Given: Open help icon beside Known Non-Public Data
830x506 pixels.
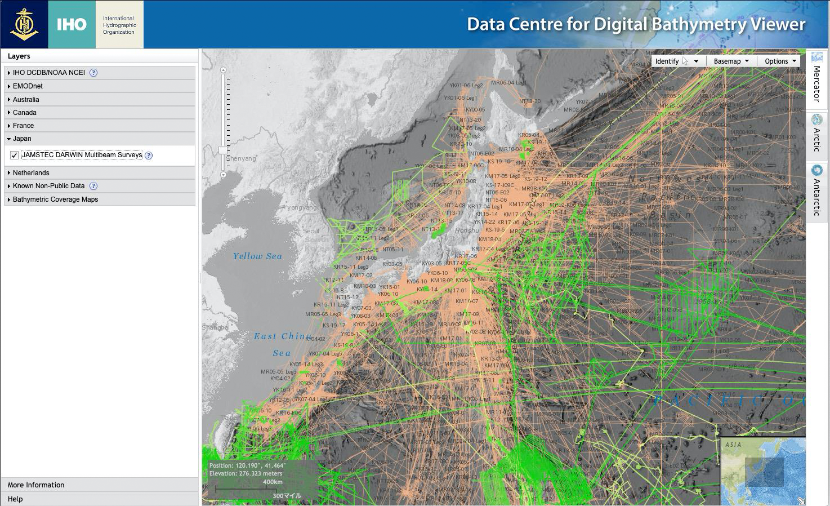Looking at the screenshot, I should pos(94,186).
